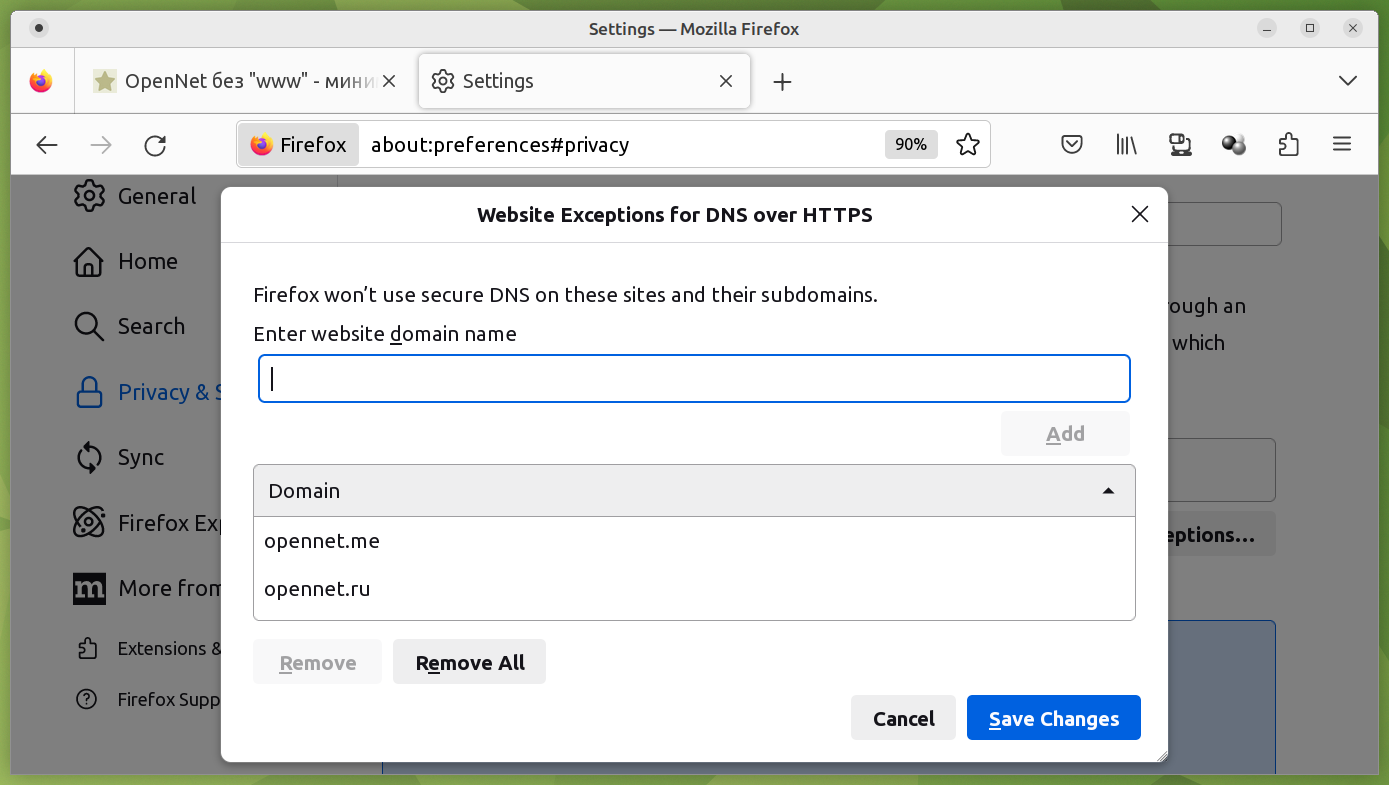The width and height of the screenshot is (1389, 785).
Task: Click the Home house icon in sidebar
Action: (89, 261)
